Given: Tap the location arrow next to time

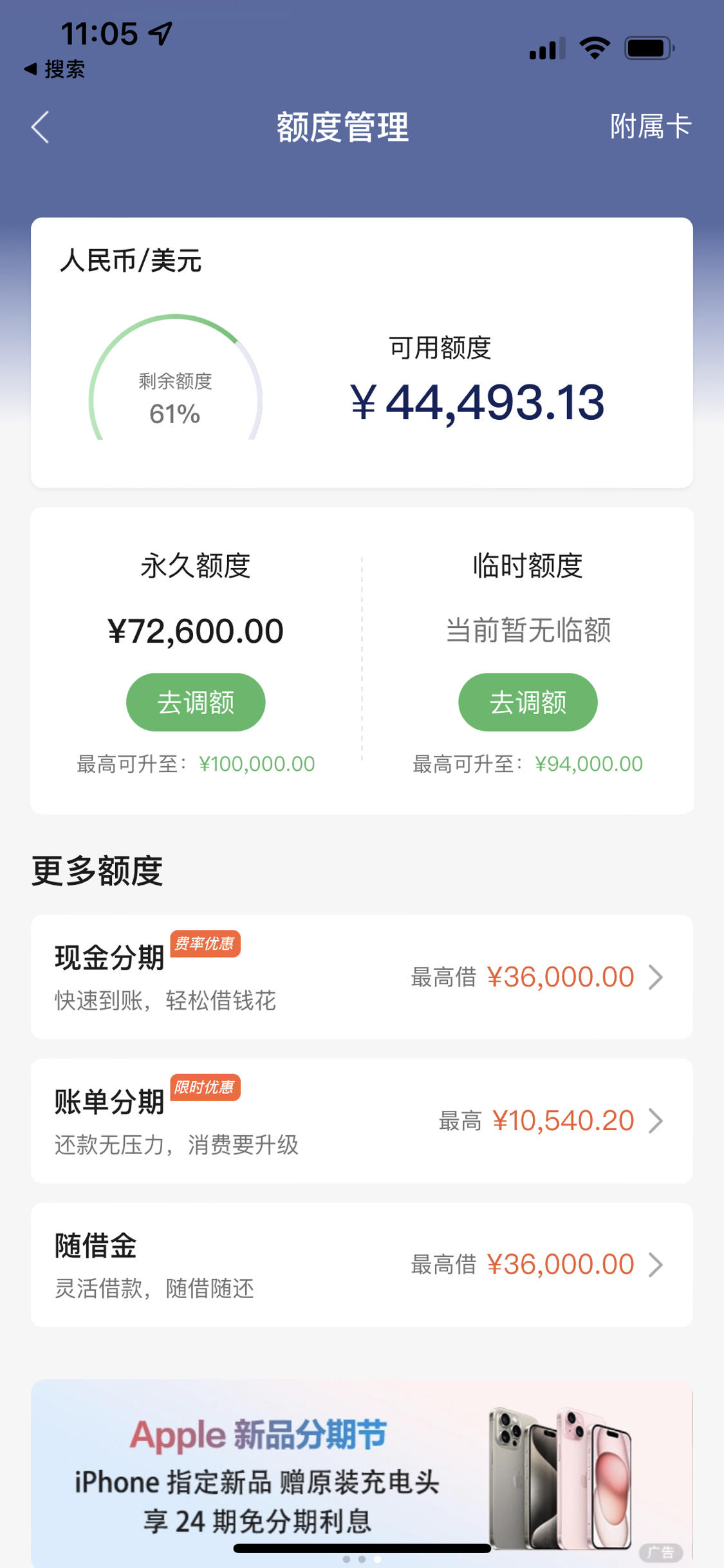Looking at the screenshot, I should (161, 33).
